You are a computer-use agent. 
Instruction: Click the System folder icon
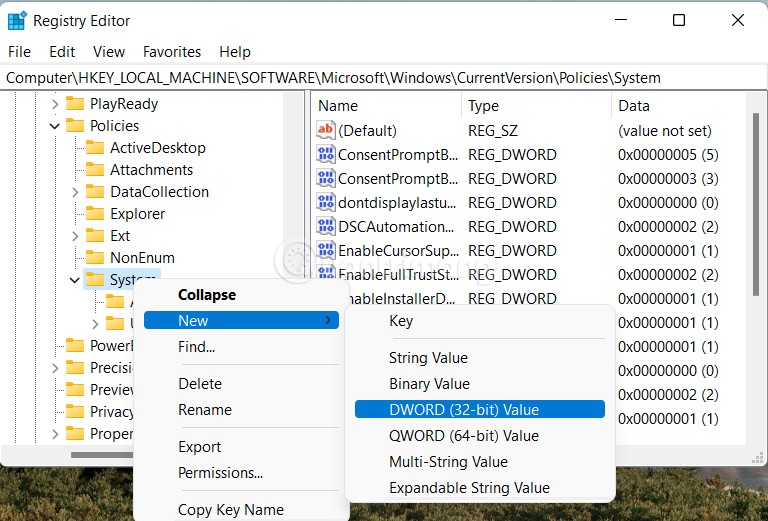click(x=95, y=280)
